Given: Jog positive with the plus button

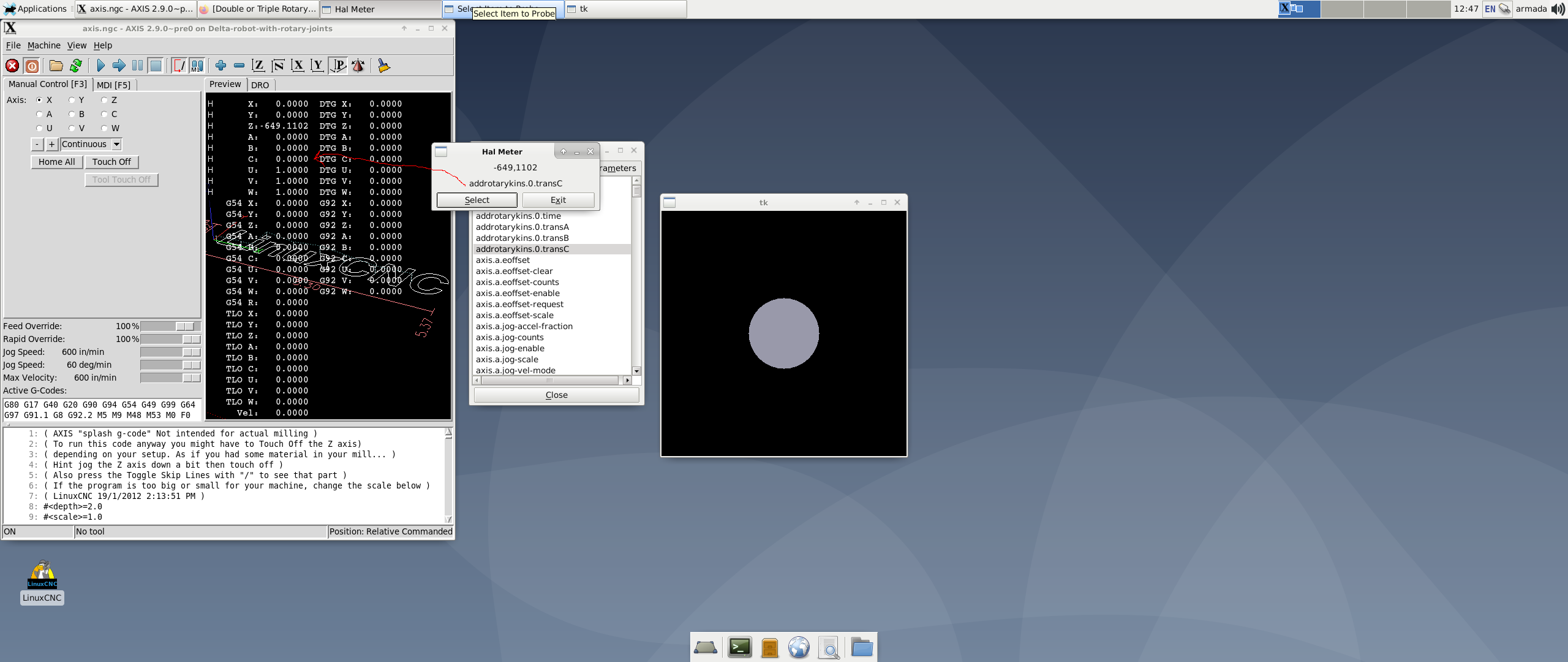Looking at the screenshot, I should [52, 144].
